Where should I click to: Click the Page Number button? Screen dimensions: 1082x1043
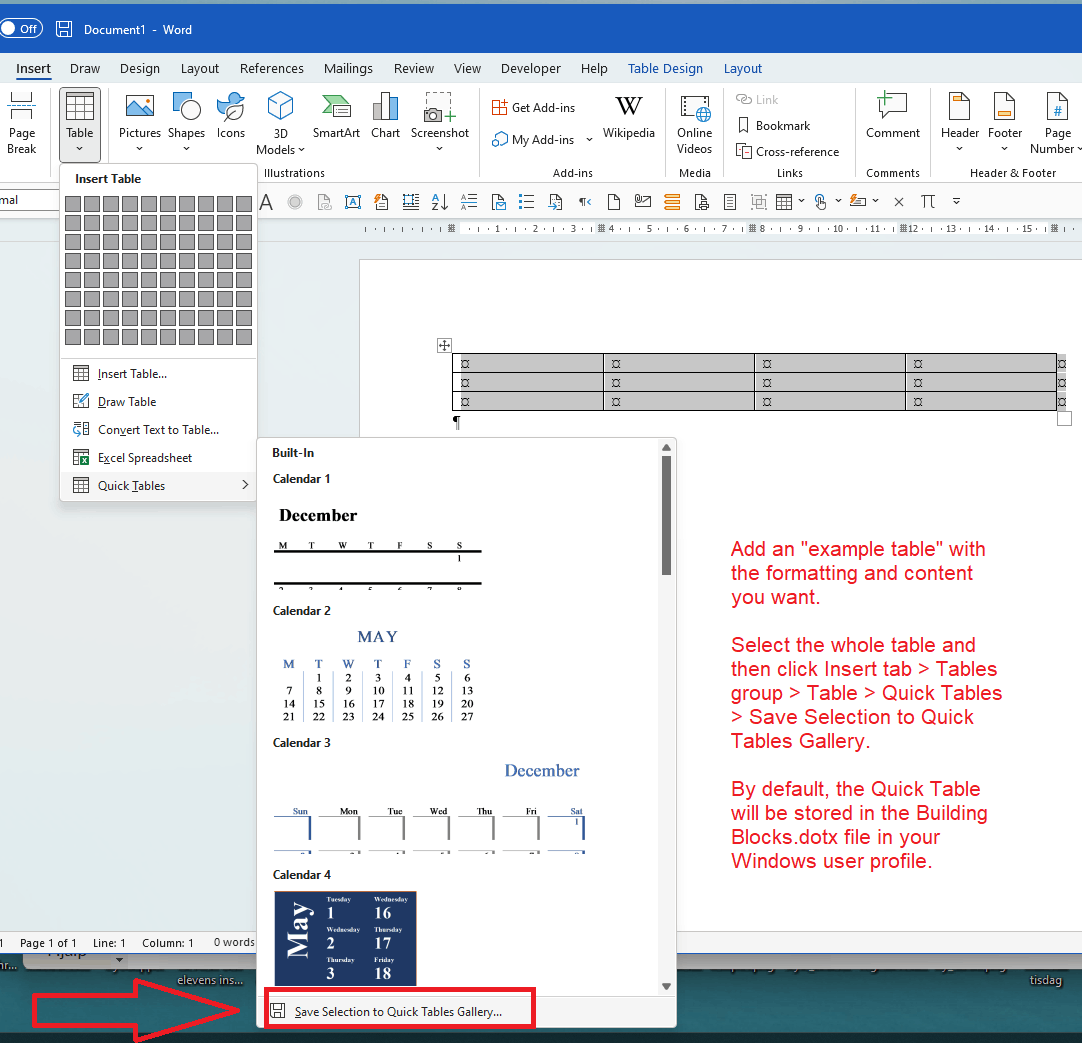[1056, 124]
